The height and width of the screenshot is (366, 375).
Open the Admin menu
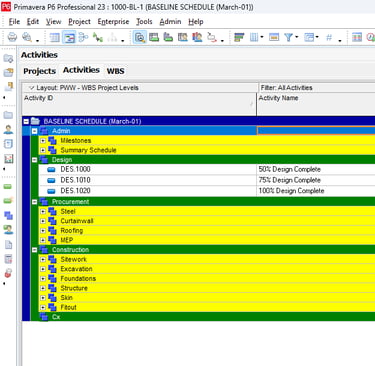pyautogui.click(x=170, y=22)
